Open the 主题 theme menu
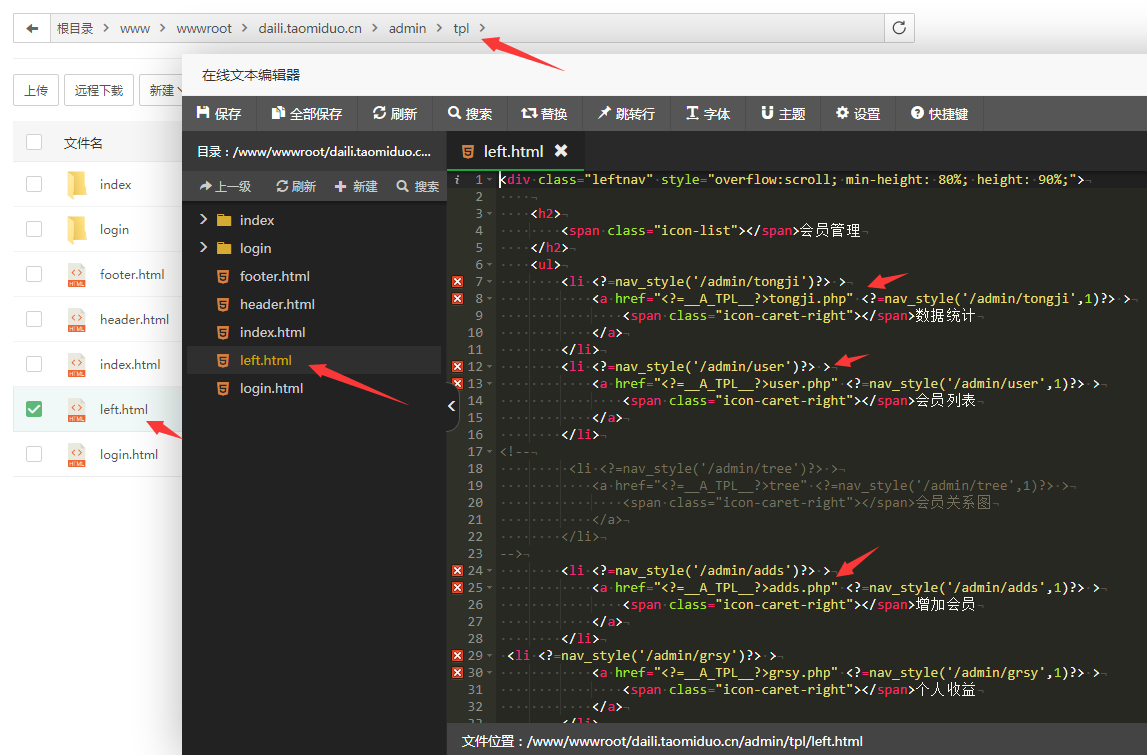This screenshot has width=1147, height=755. click(x=783, y=113)
